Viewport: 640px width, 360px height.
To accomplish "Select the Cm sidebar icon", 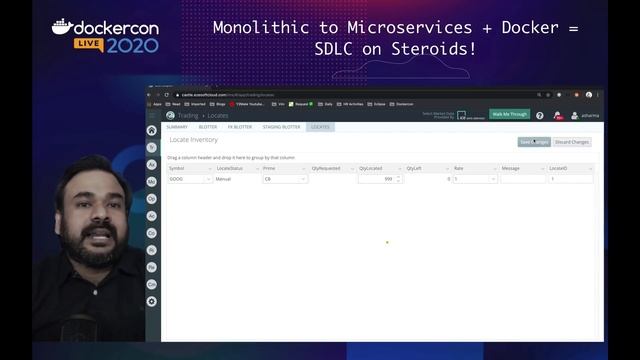I will tap(151, 284).
